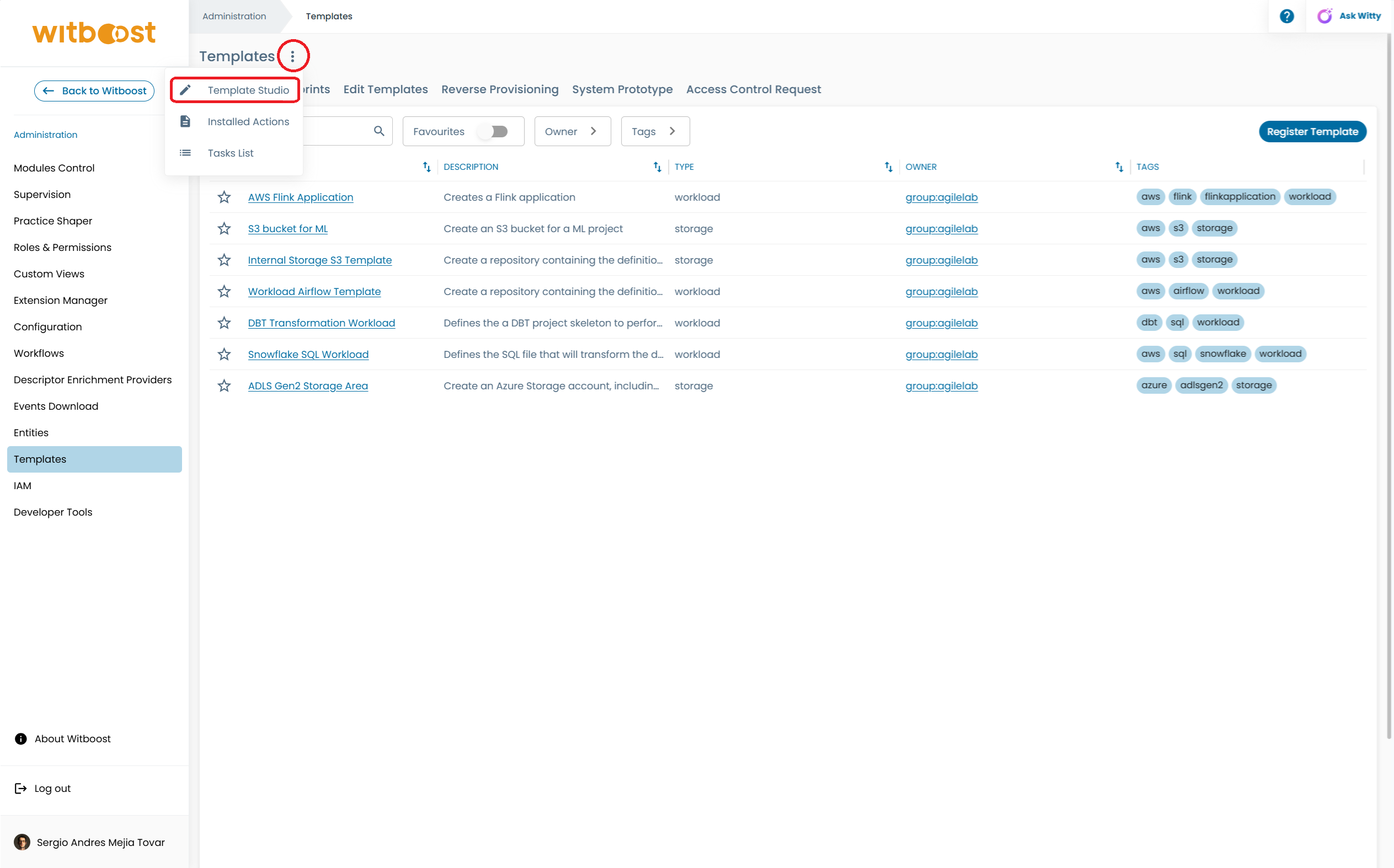1394x868 pixels.
Task: Select Installed Actions menu entry
Action: [234, 122]
